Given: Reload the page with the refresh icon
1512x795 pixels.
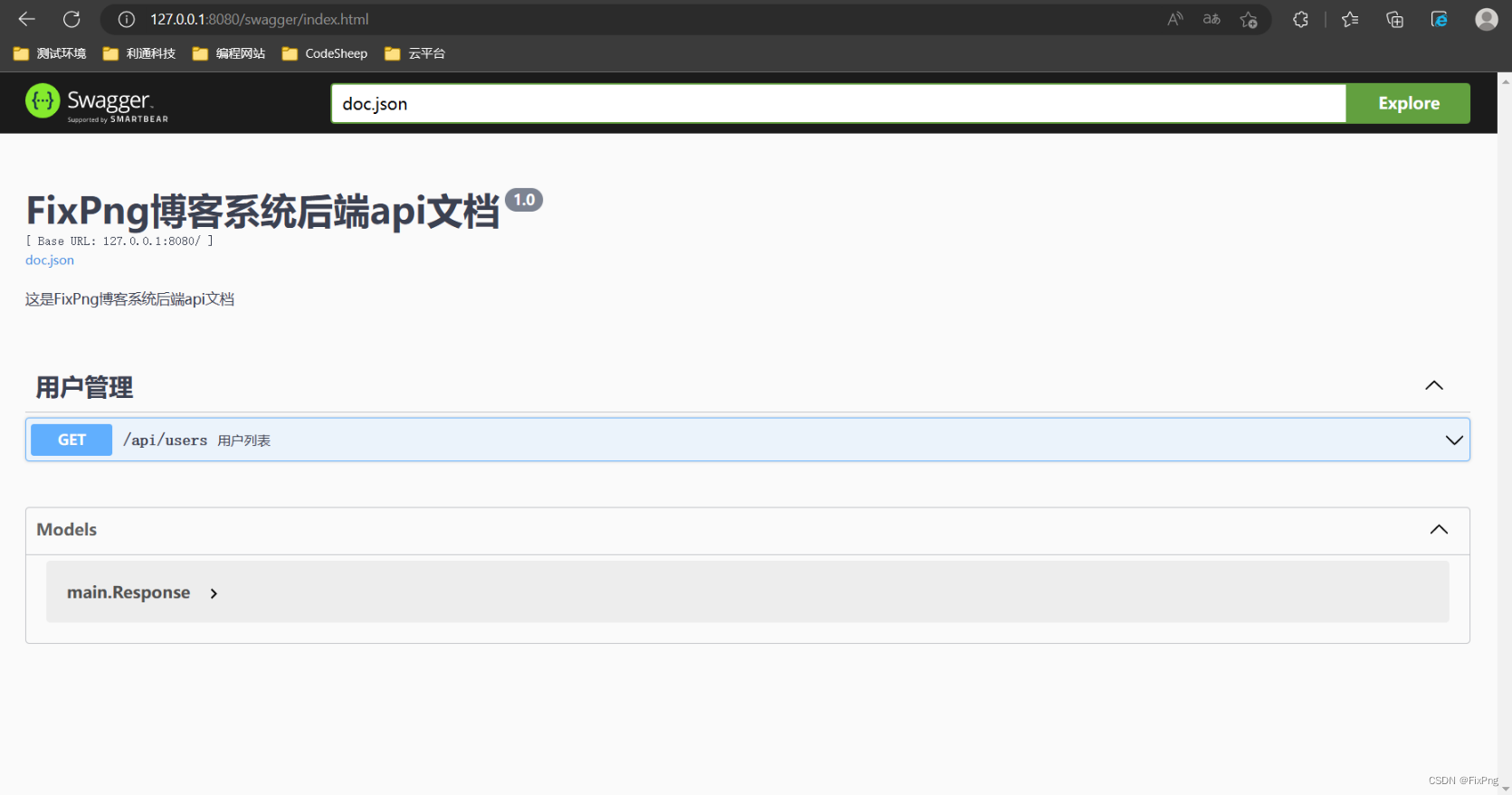Looking at the screenshot, I should [71, 19].
